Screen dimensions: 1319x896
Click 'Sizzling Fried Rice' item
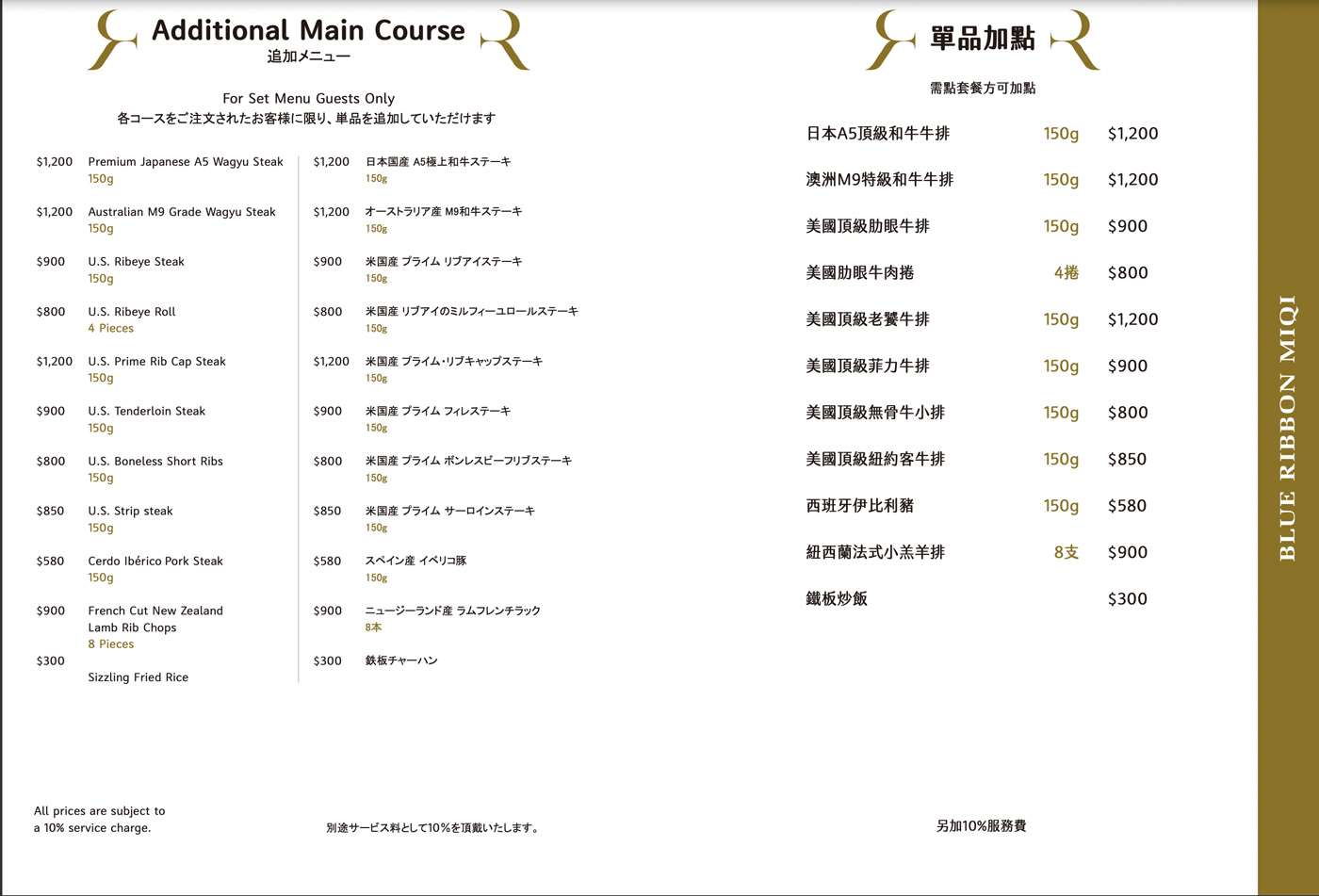(138, 677)
